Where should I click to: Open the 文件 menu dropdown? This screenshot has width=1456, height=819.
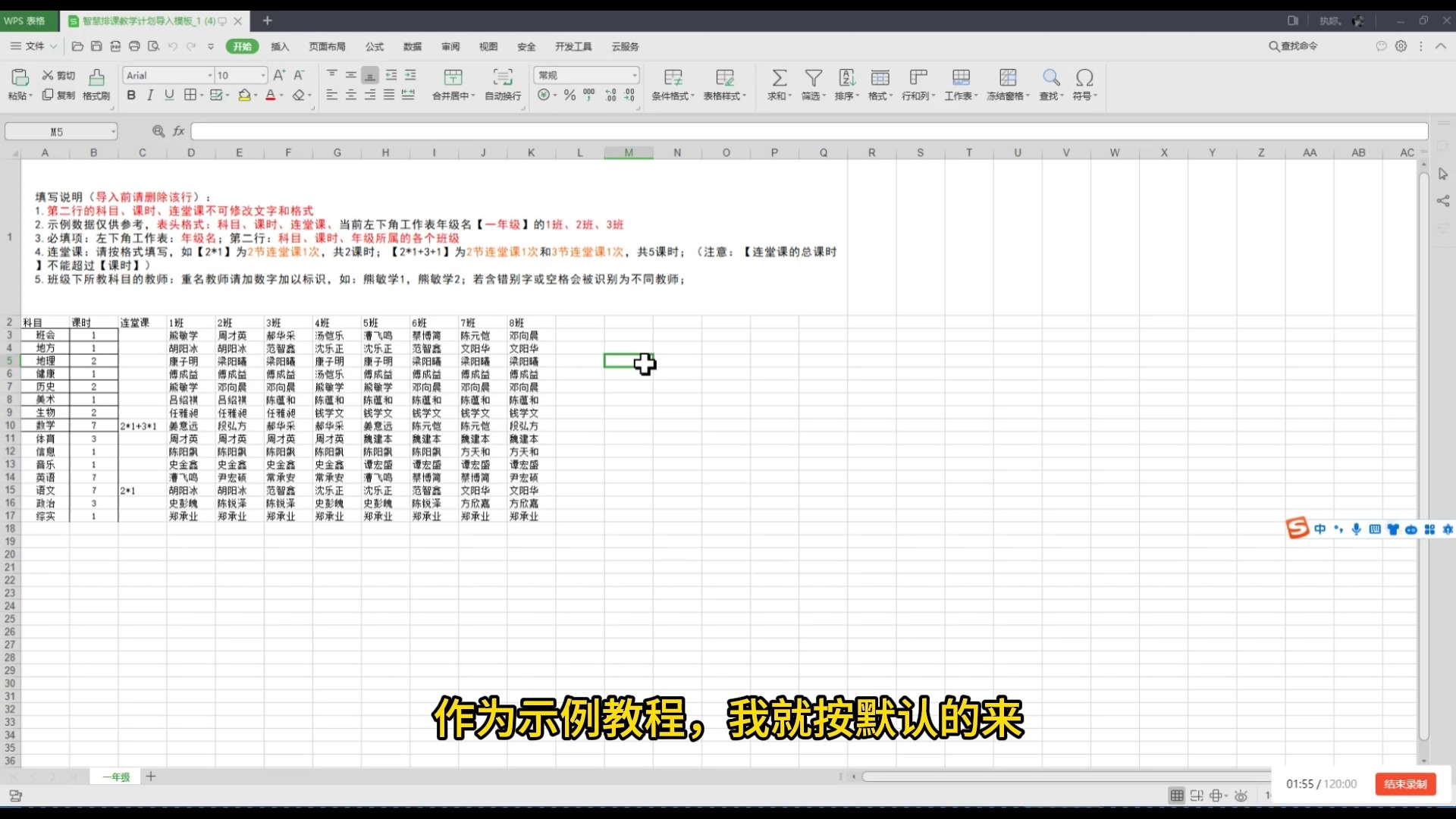(x=33, y=46)
